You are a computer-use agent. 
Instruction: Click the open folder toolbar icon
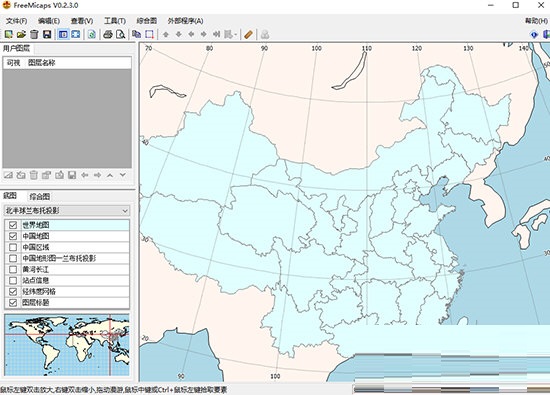[x=21, y=34]
